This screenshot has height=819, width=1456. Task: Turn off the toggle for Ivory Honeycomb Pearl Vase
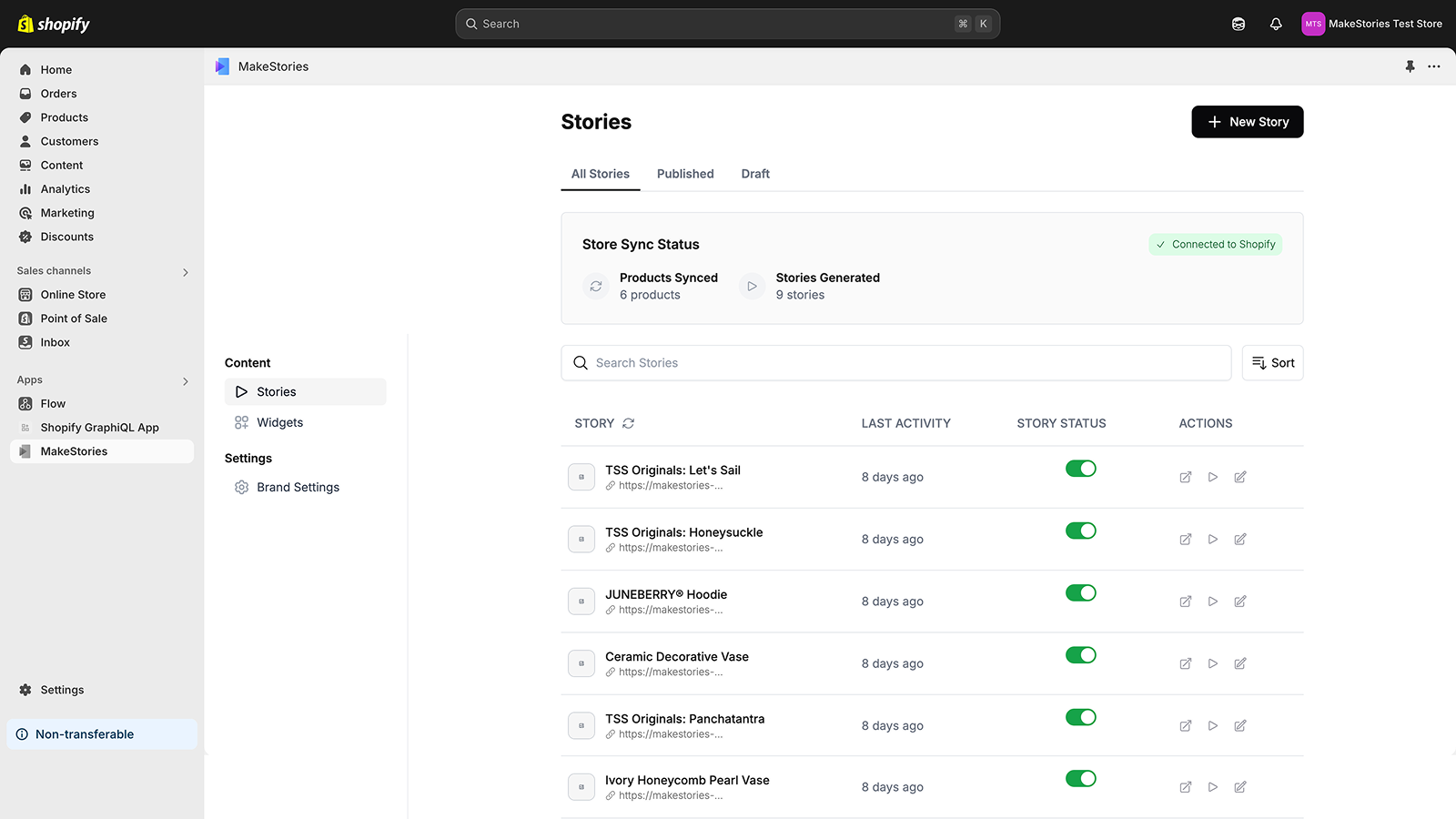(x=1080, y=779)
